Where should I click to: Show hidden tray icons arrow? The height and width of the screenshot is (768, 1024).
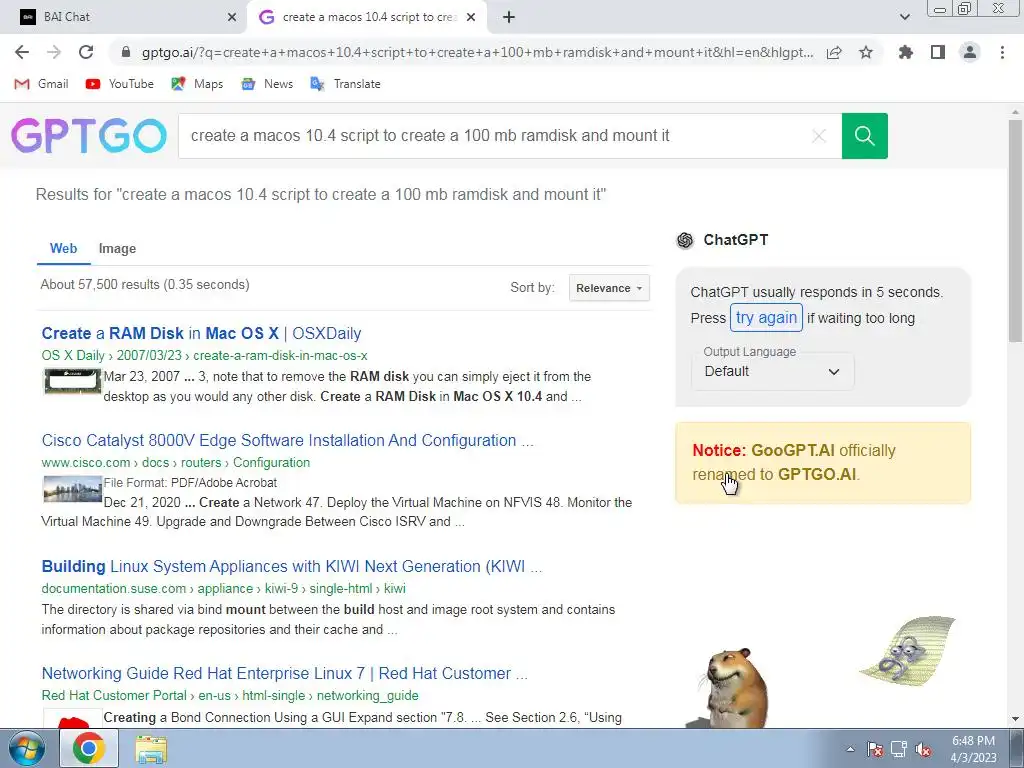850,749
